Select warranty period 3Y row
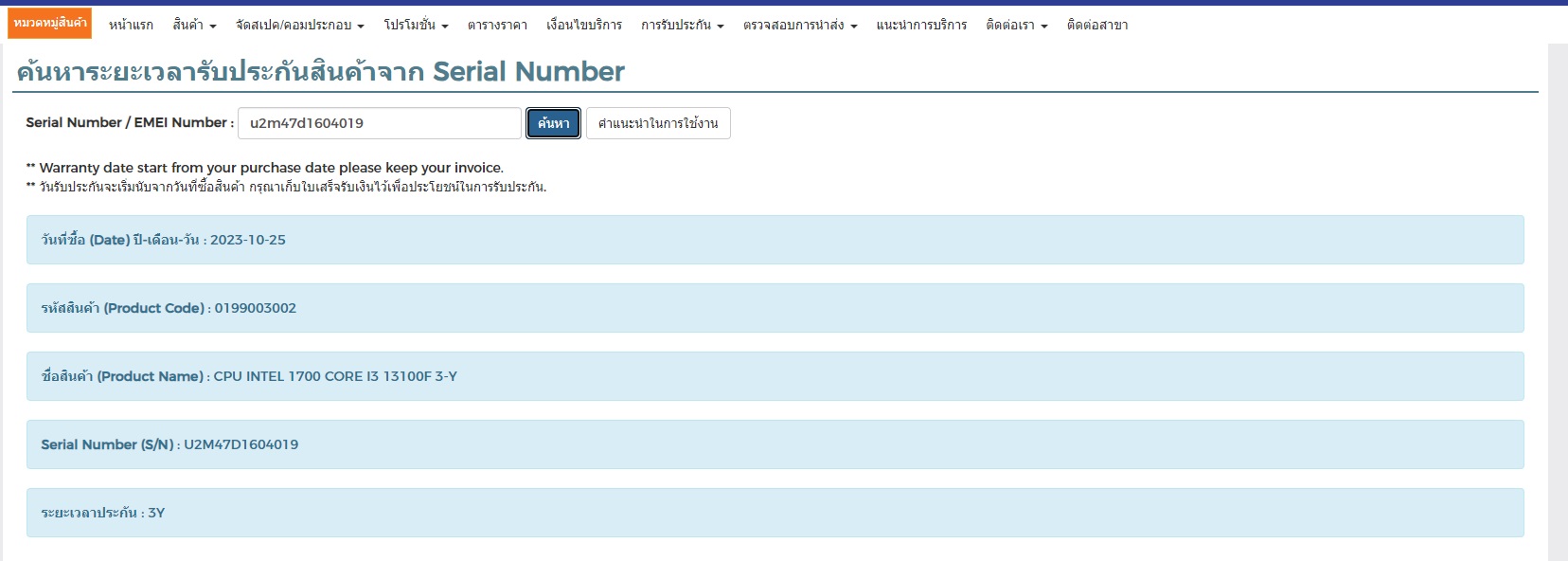 coord(775,513)
